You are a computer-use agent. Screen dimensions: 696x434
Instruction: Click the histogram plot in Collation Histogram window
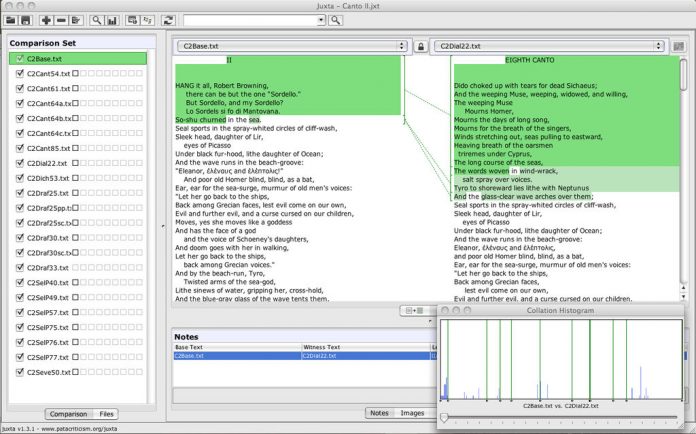(561, 360)
